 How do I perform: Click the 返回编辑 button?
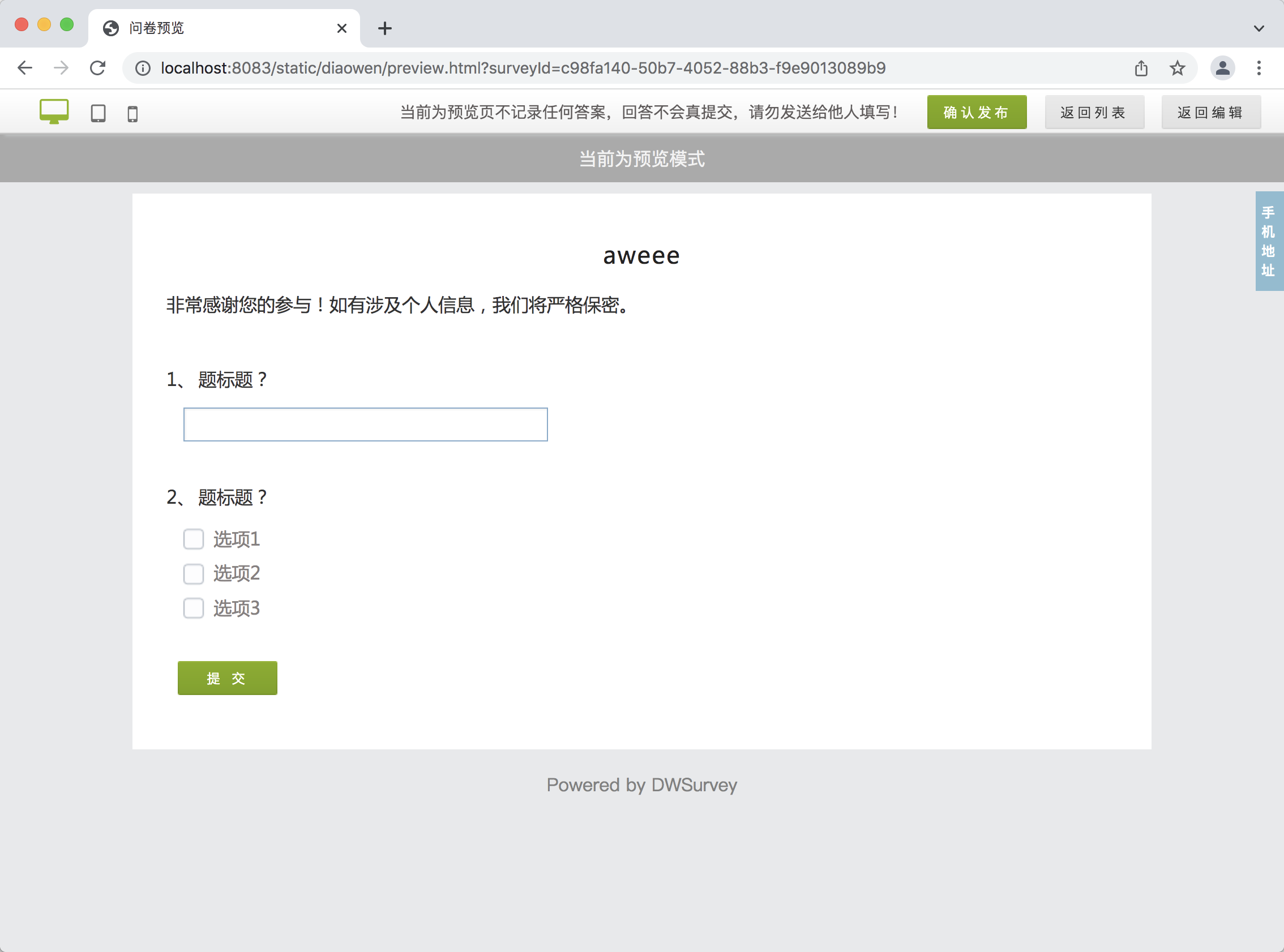(1210, 113)
